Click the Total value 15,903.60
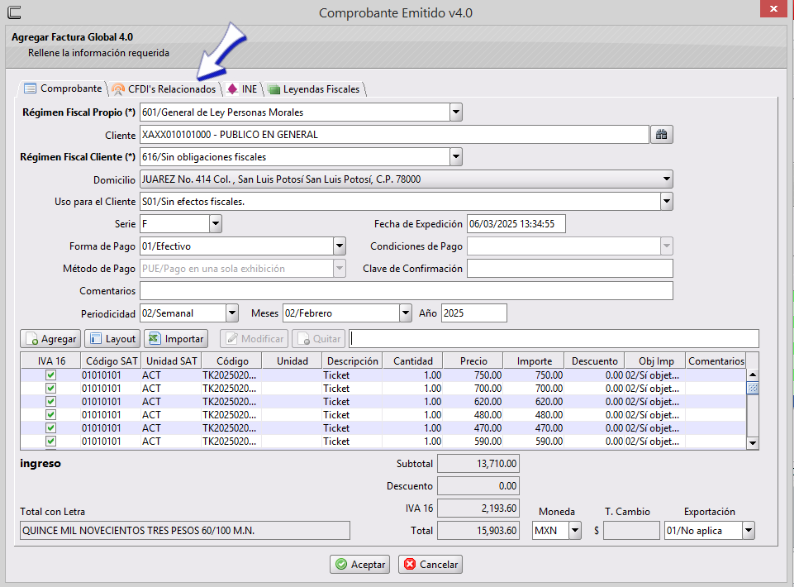The height and width of the screenshot is (587, 794). [x=479, y=530]
